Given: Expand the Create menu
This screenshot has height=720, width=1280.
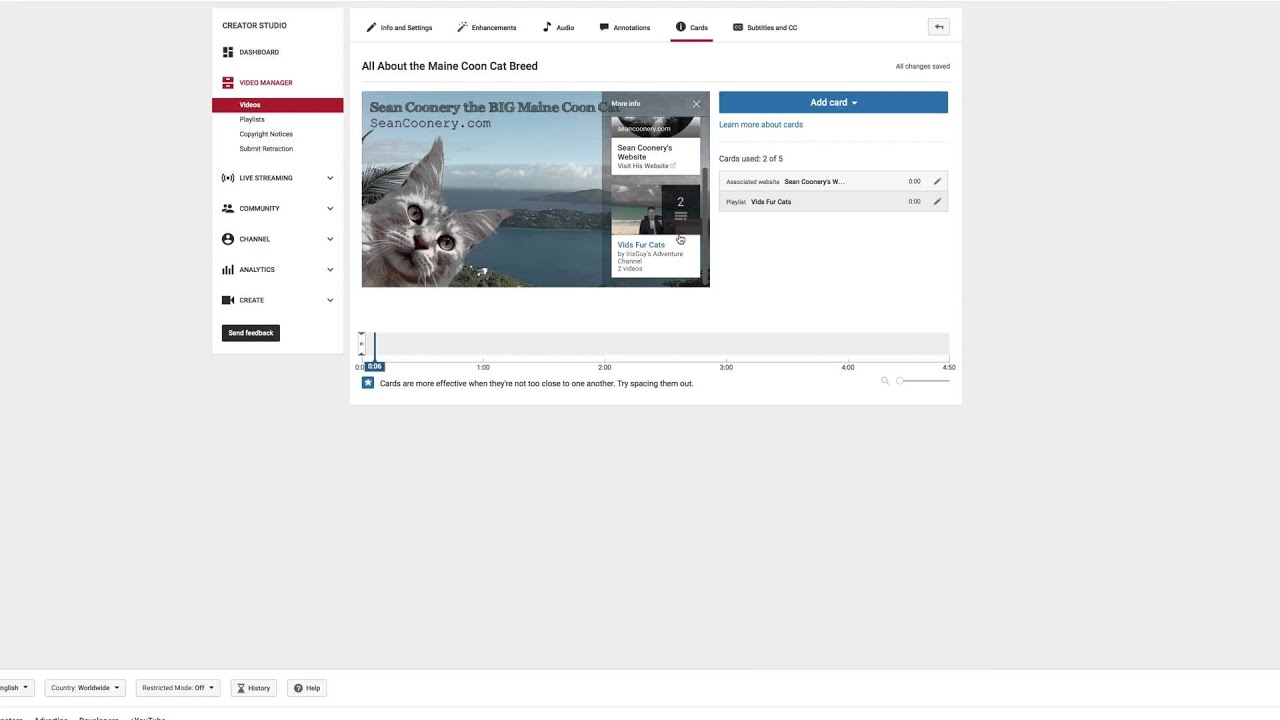Looking at the screenshot, I should click(x=330, y=300).
